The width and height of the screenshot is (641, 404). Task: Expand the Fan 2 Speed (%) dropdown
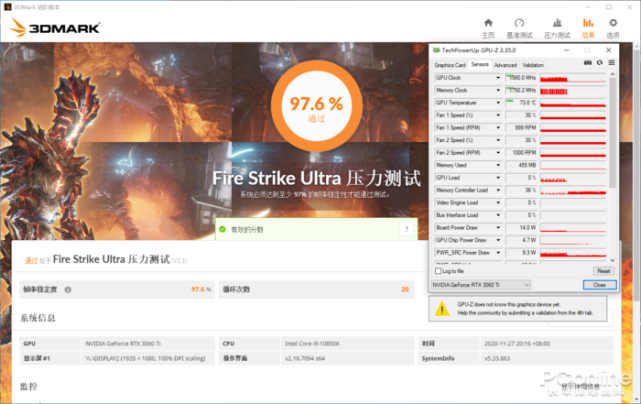(498, 140)
